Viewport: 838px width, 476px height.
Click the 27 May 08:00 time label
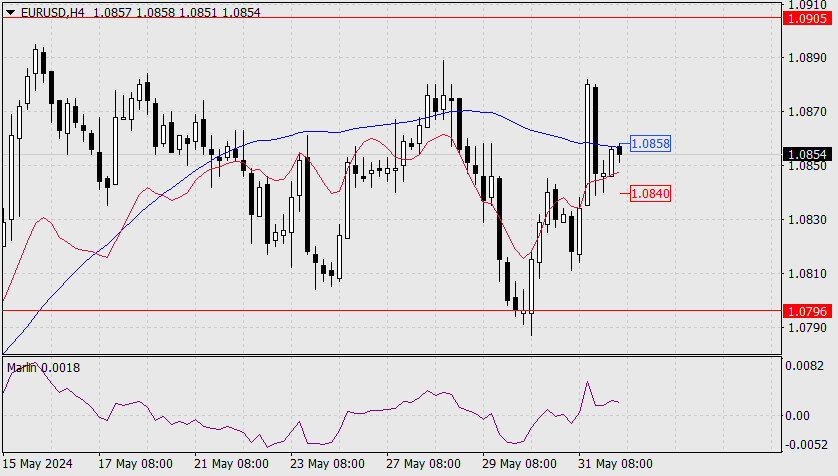point(423,463)
